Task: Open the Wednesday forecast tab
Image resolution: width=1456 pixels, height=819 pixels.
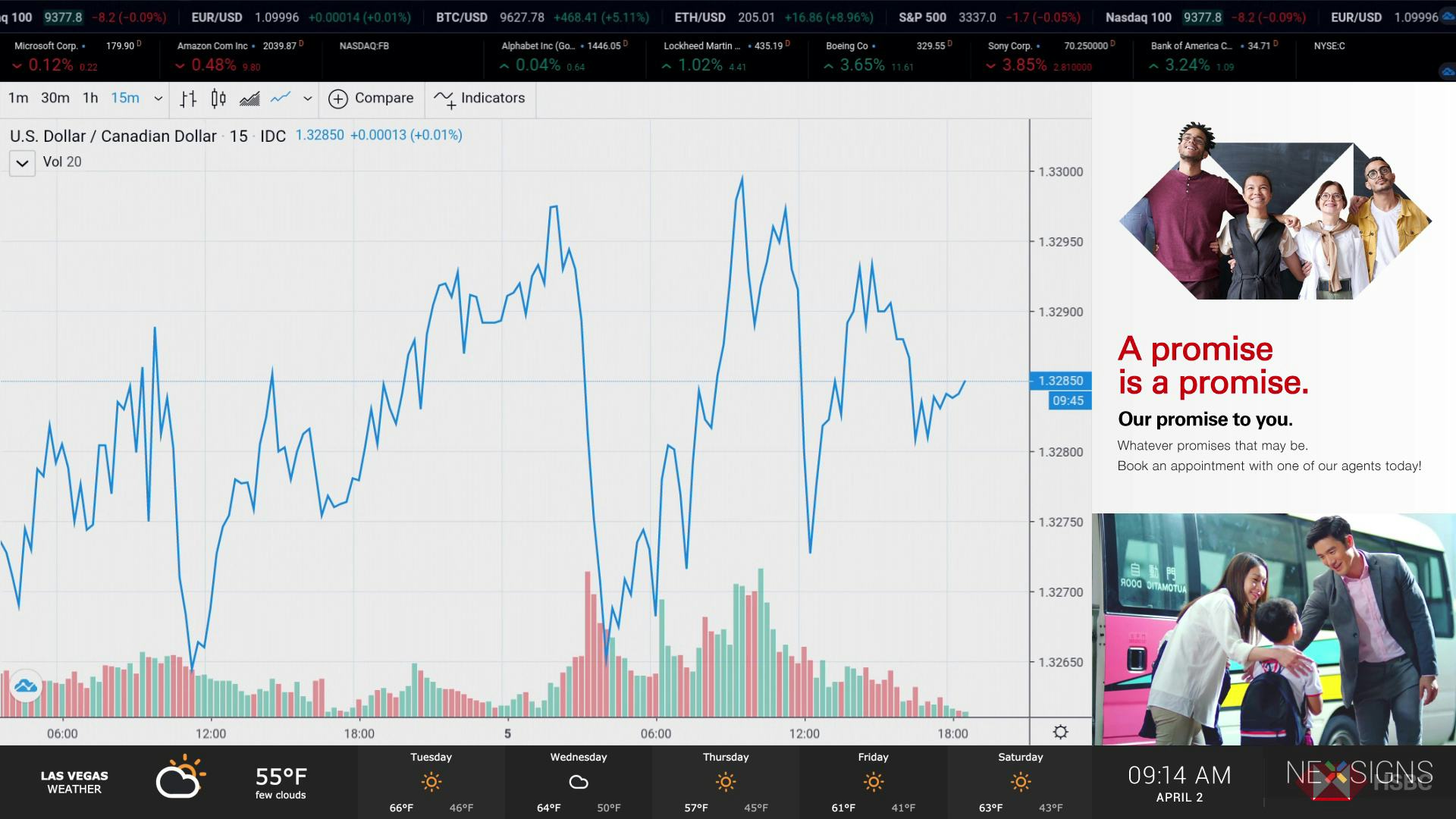Action: [x=578, y=783]
